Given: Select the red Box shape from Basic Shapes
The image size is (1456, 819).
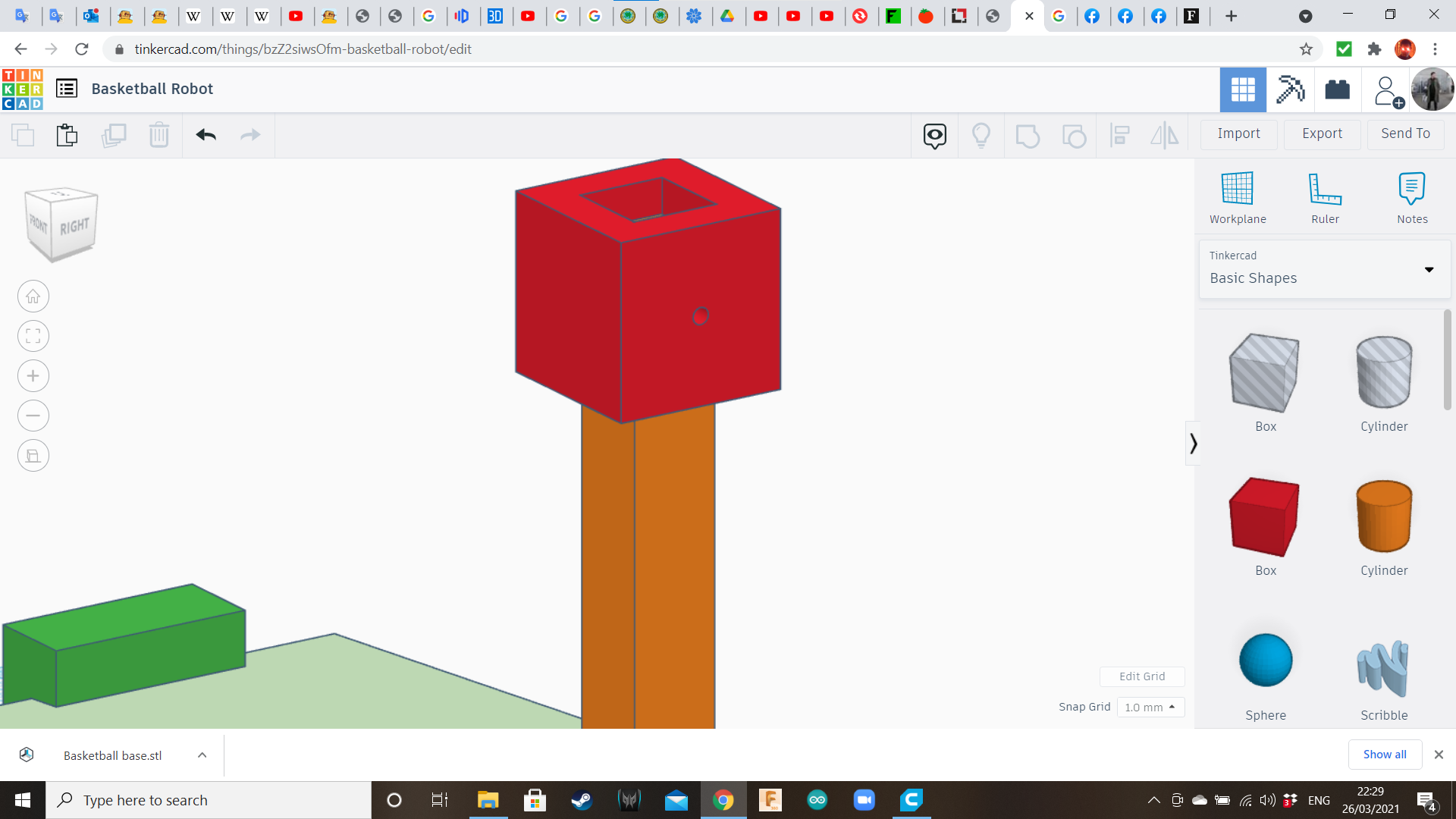Looking at the screenshot, I should click(1264, 516).
